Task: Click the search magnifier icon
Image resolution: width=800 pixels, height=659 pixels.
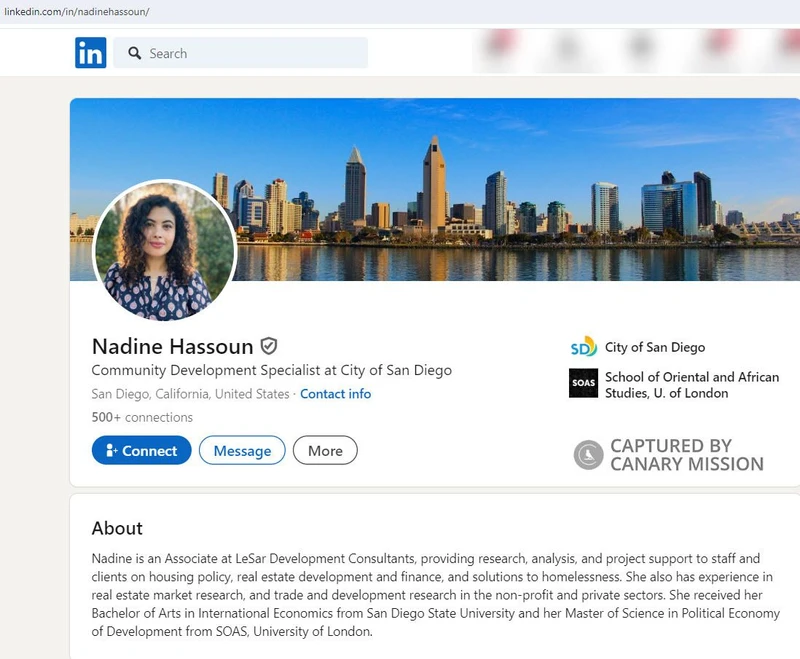Action: point(135,53)
